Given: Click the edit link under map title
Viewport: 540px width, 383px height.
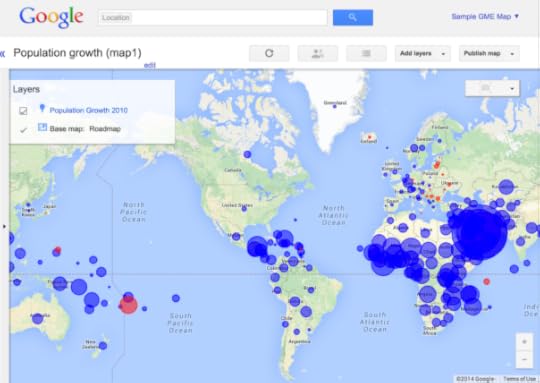Looking at the screenshot, I should coord(149,65).
